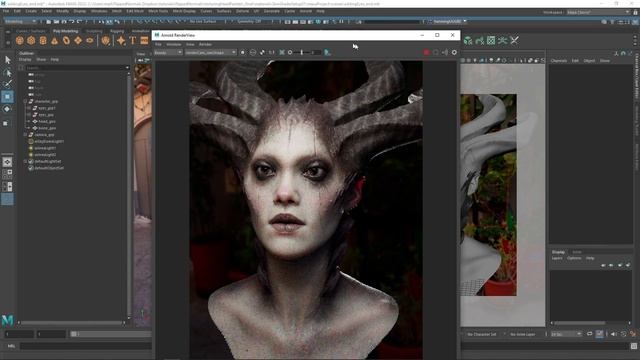The image size is (640, 360).
Task: Open the Modeling menu set dropdown
Action: coord(20,21)
